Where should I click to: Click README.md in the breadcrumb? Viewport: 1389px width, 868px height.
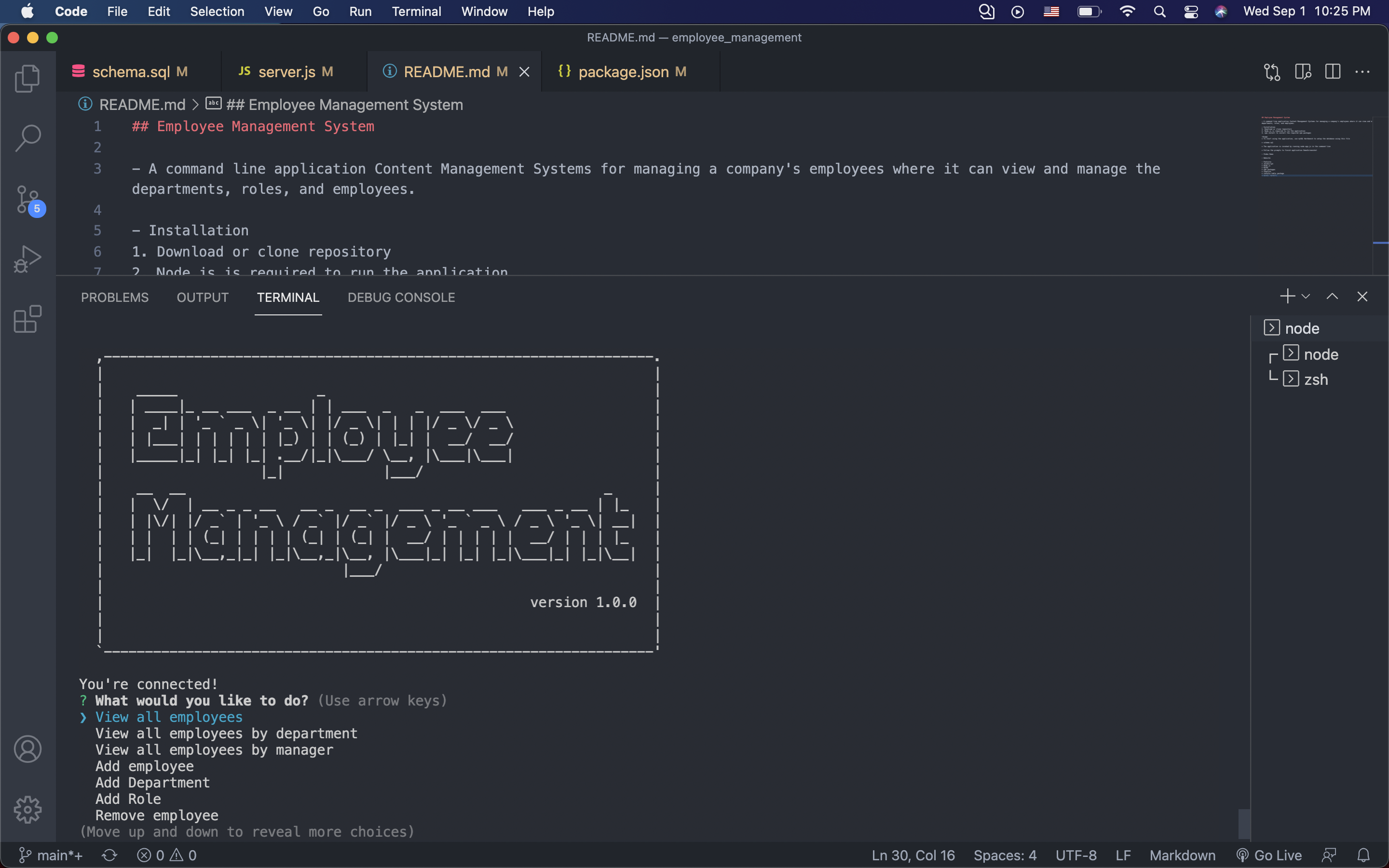142,105
